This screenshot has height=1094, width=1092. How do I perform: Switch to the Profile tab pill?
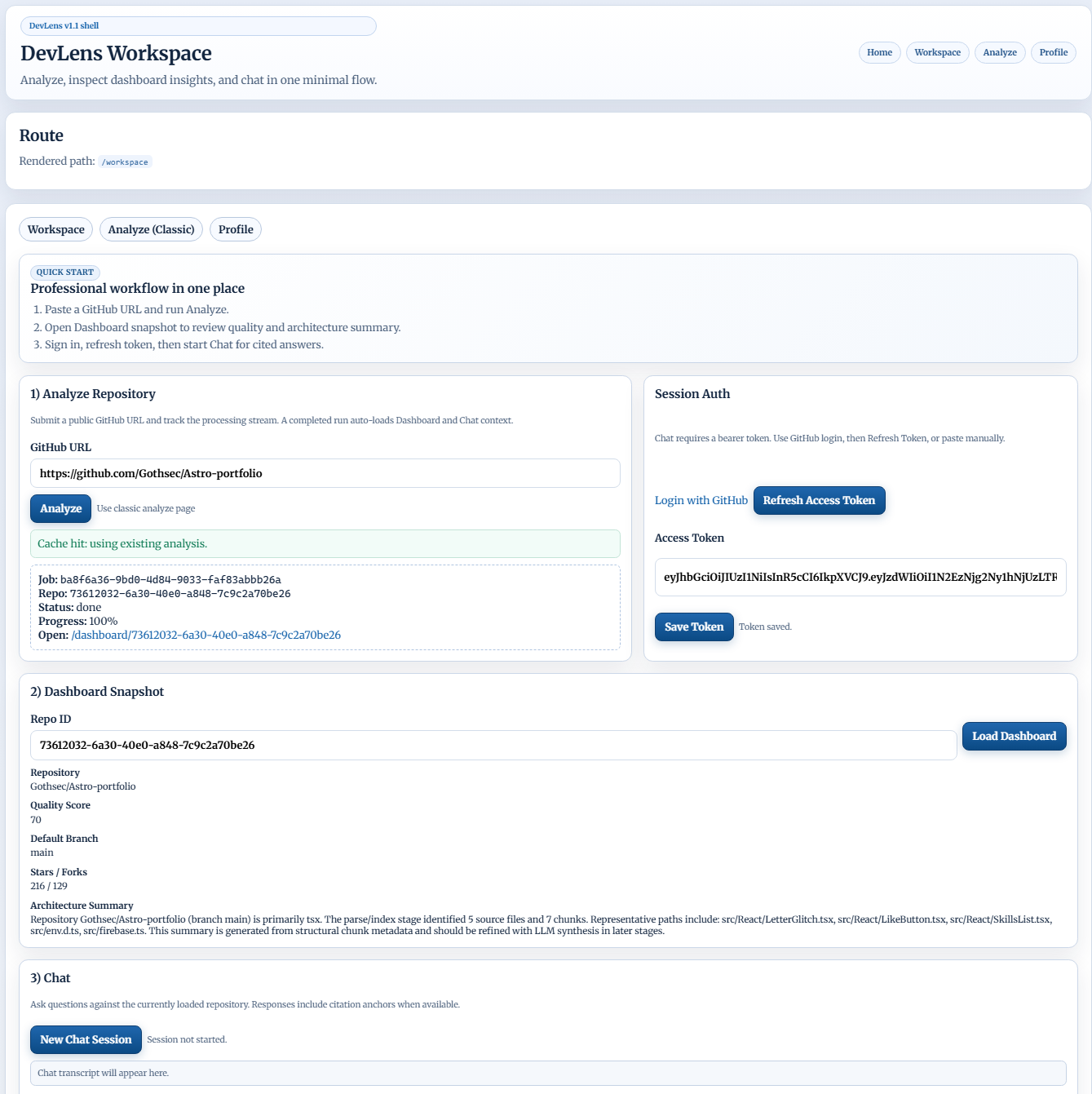(x=236, y=229)
